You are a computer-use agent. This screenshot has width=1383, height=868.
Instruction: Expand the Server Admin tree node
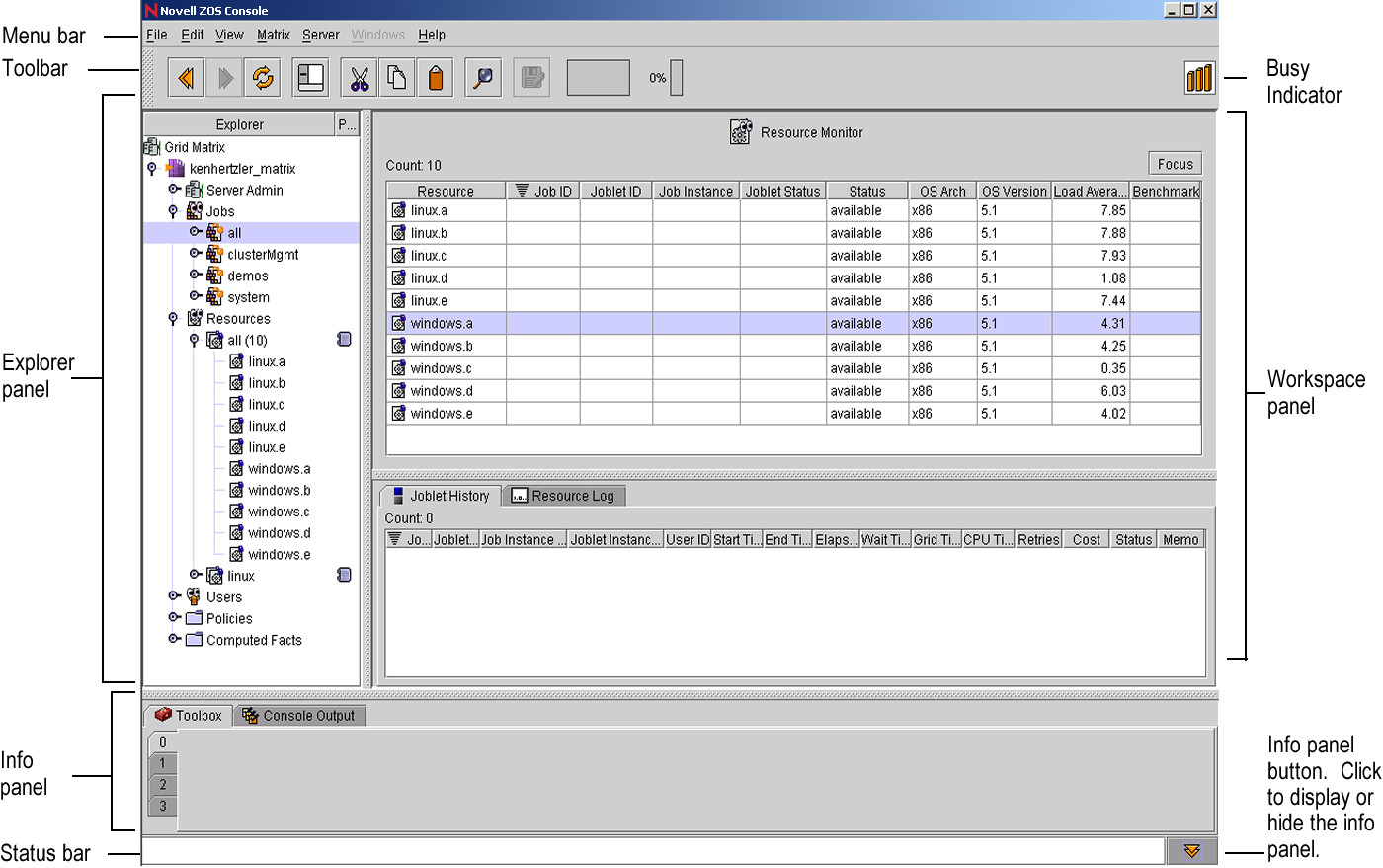click(174, 190)
